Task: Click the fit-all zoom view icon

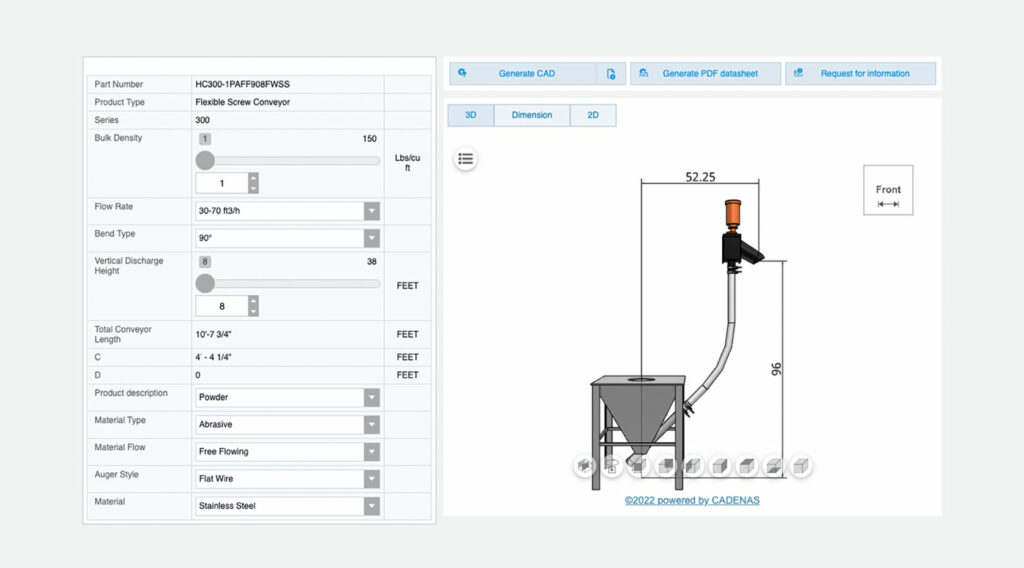Action: pyautogui.click(x=584, y=466)
